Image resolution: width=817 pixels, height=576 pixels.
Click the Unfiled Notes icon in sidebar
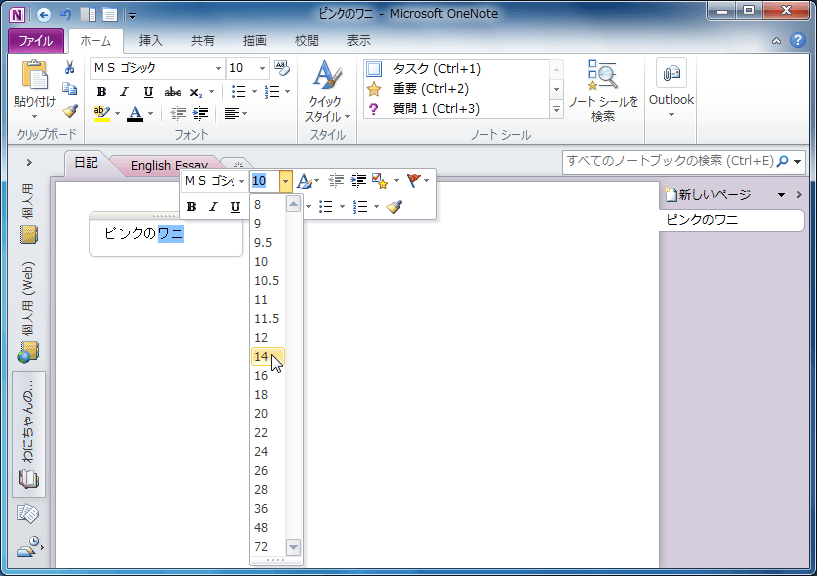click(x=28, y=514)
